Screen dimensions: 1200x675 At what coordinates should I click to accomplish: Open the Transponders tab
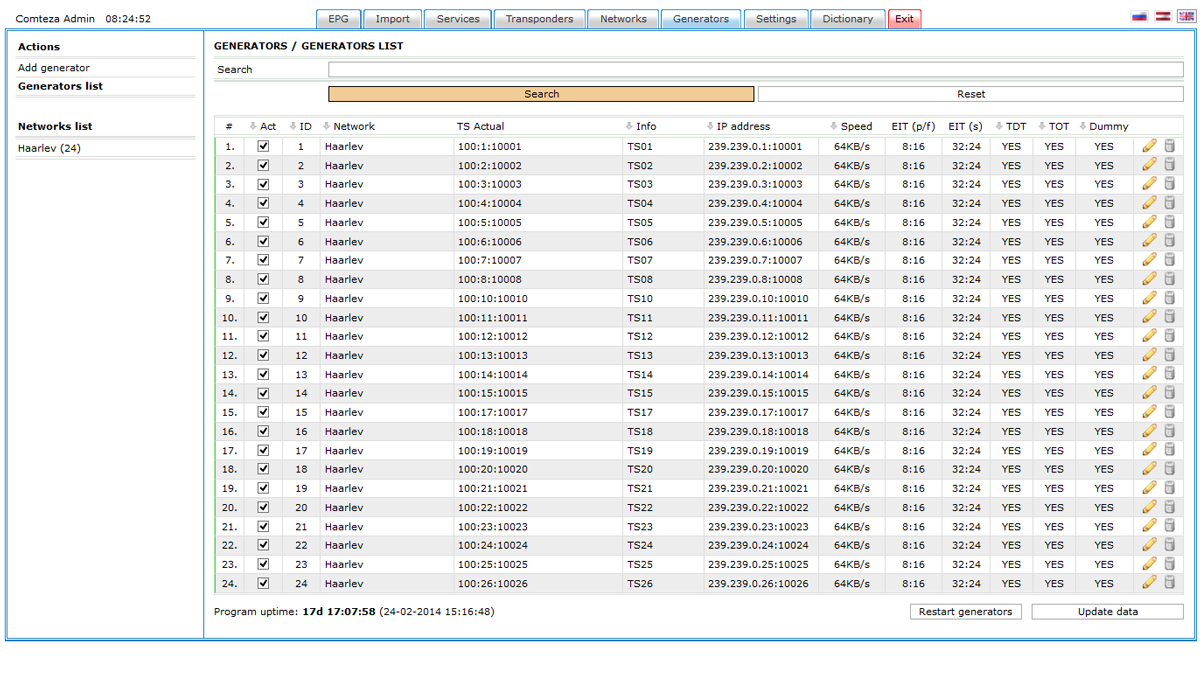pyautogui.click(x=540, y=18)
